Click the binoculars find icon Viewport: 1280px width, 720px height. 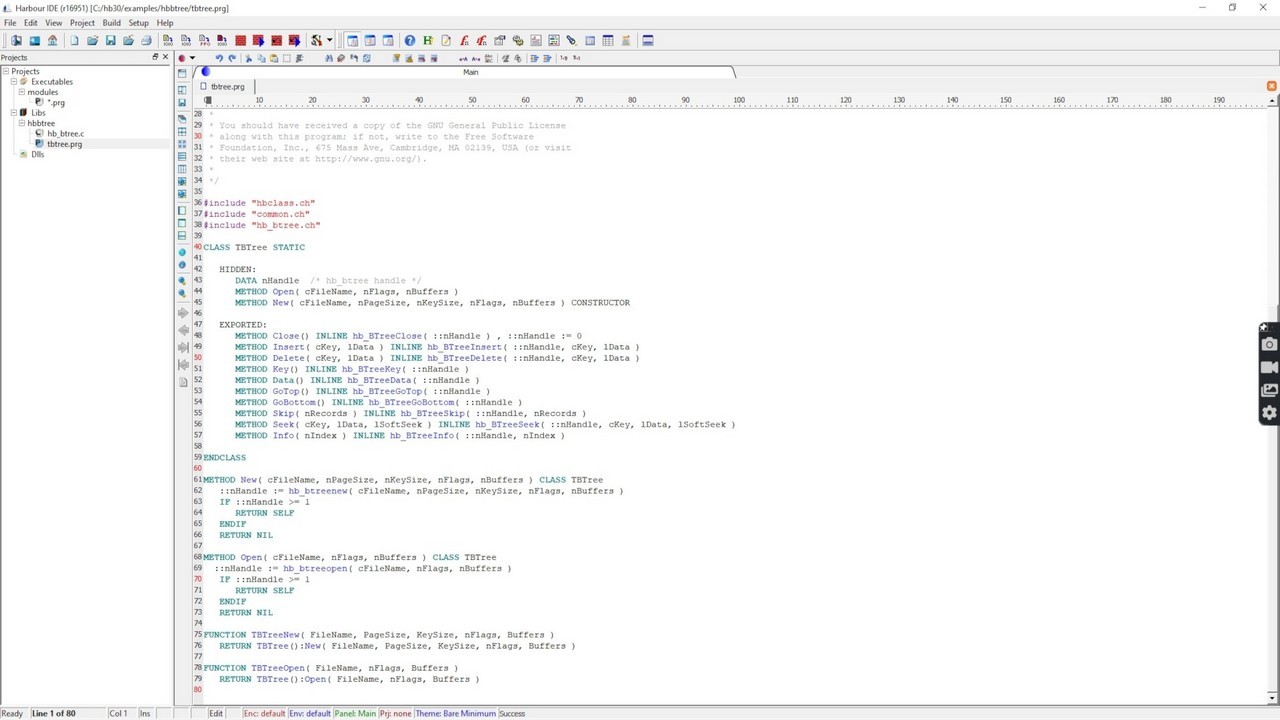click(x=329, y=58)
